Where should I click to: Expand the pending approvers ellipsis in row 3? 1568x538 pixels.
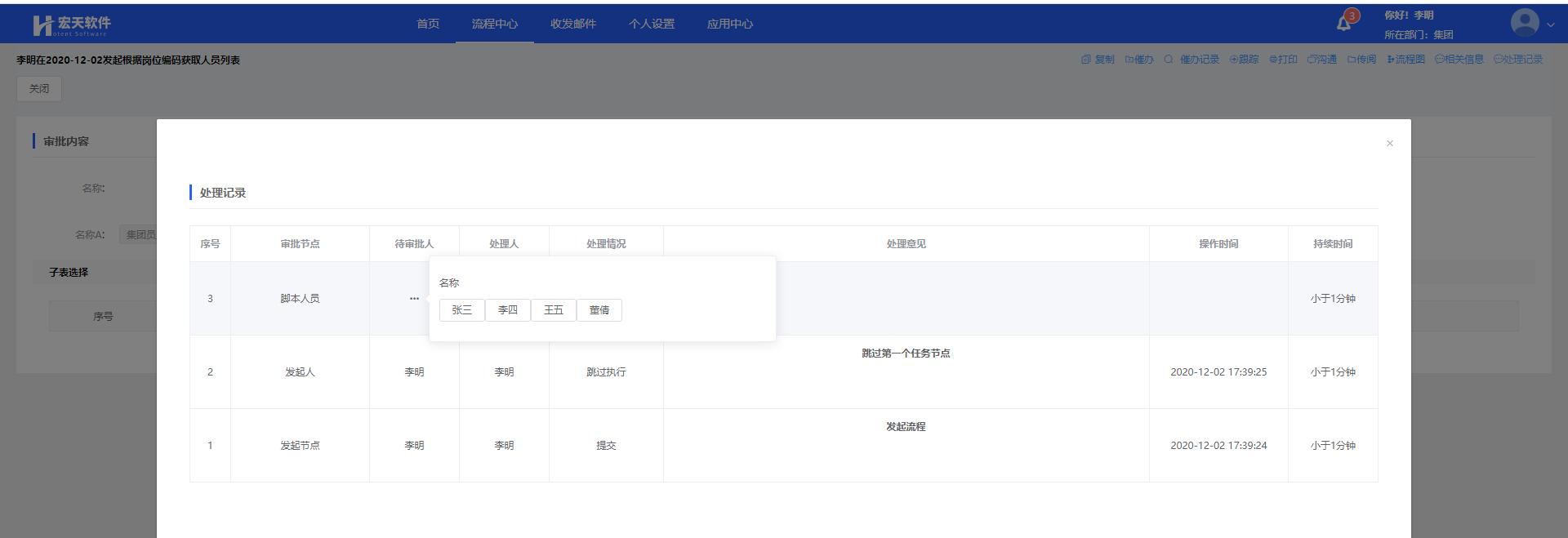(414, 299)
